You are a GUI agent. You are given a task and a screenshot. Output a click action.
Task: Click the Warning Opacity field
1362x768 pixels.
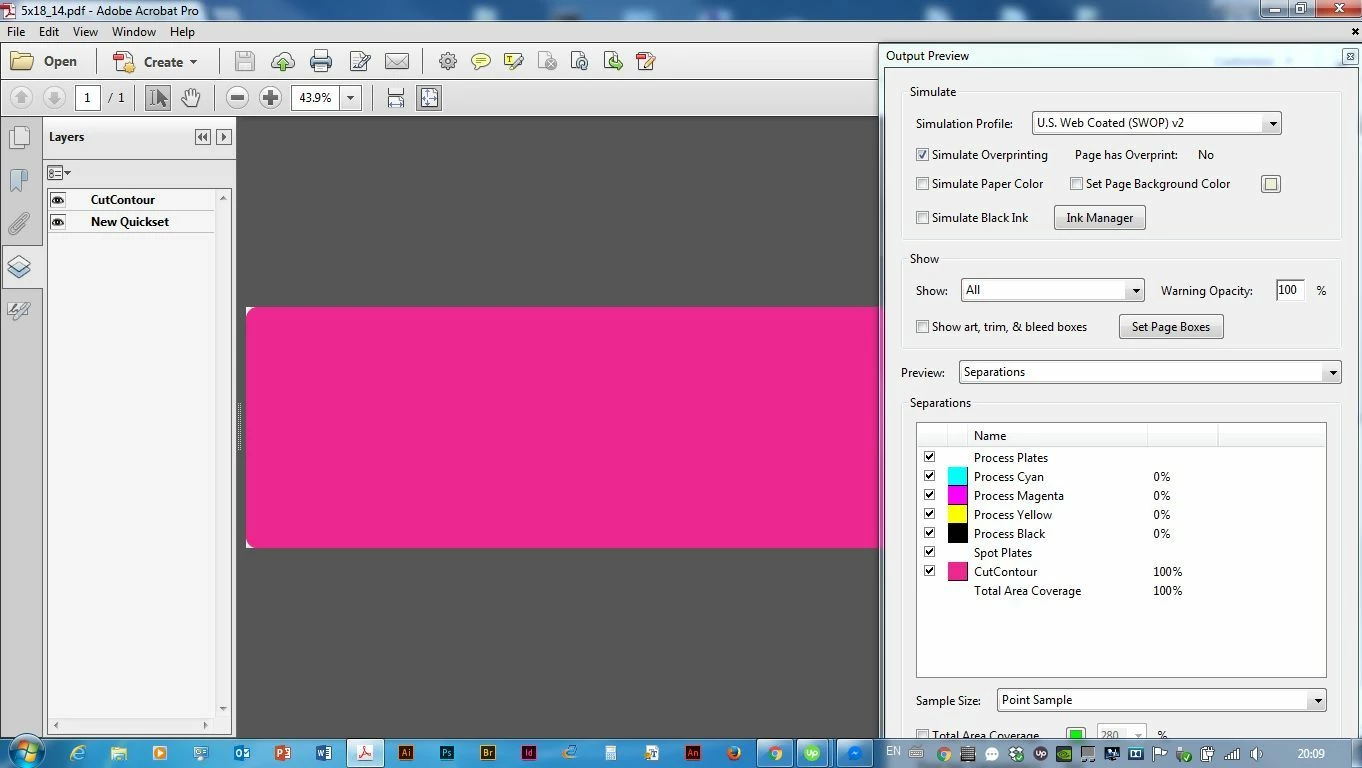click(1290, 290)
